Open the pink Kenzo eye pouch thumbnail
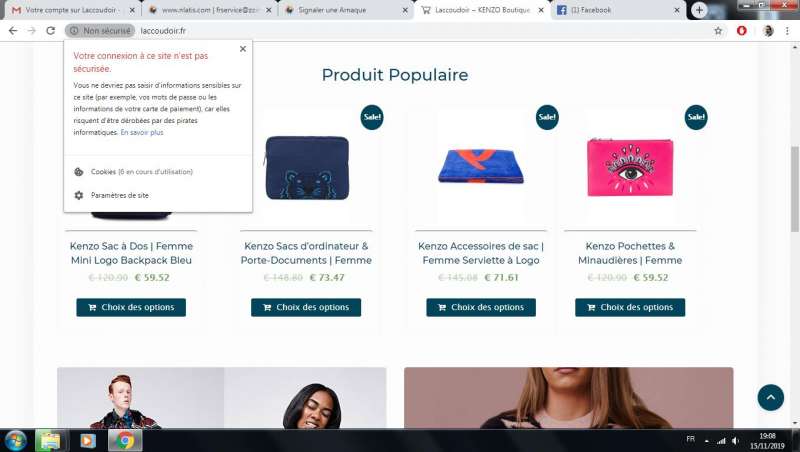The image size is (800, 452). click(x=630, y=167)
